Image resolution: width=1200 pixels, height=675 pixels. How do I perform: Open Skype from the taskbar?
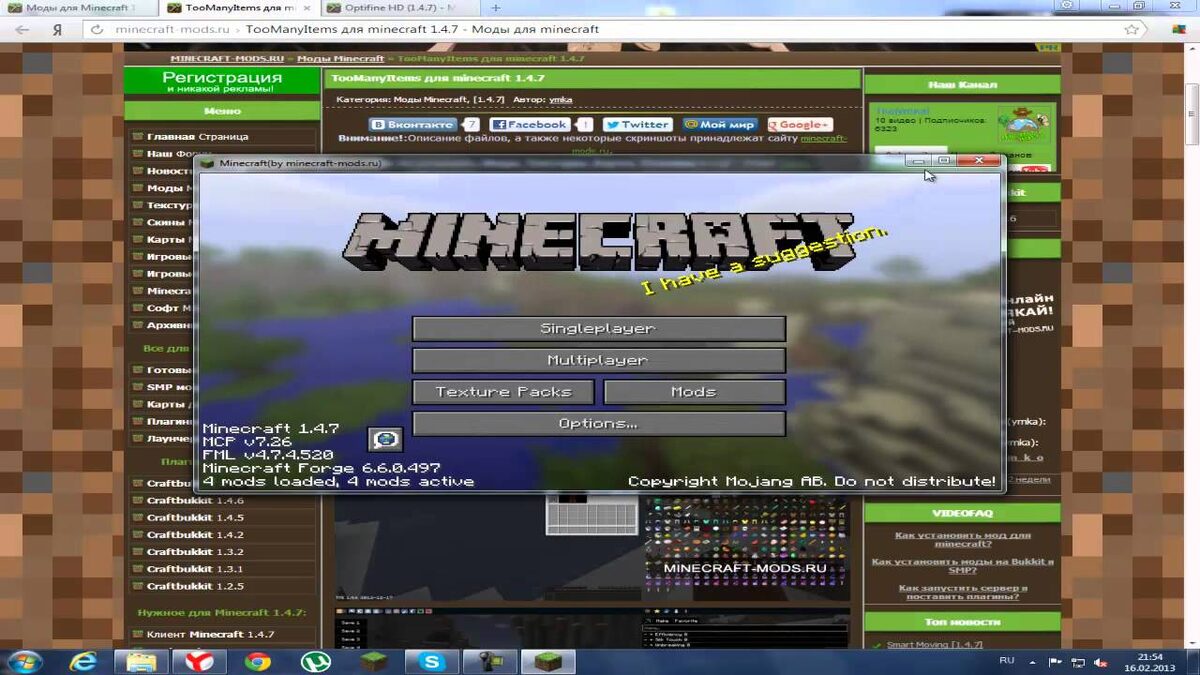432,661
